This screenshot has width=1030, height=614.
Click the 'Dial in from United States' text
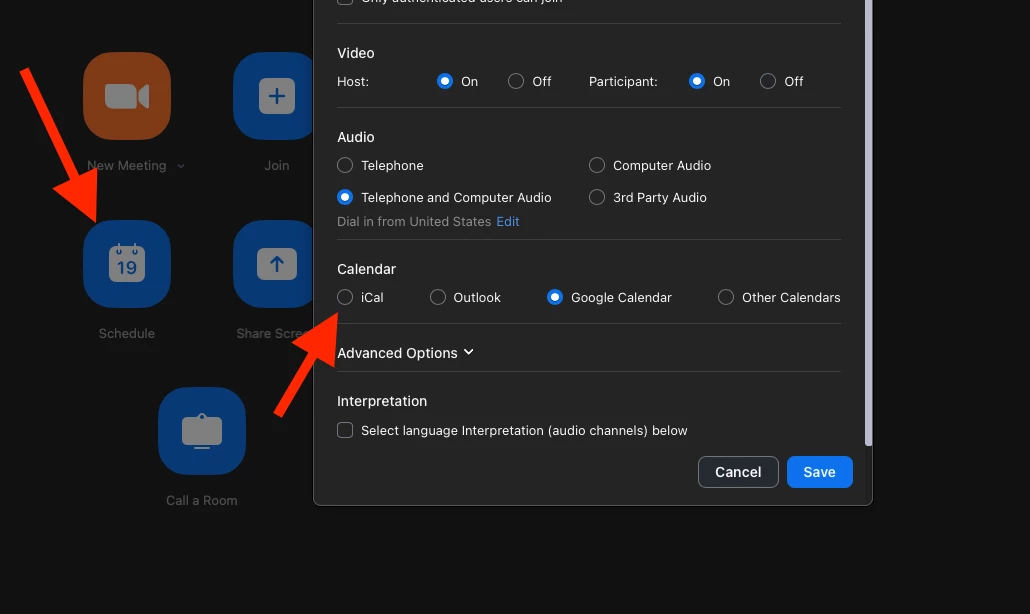(414, 222)
